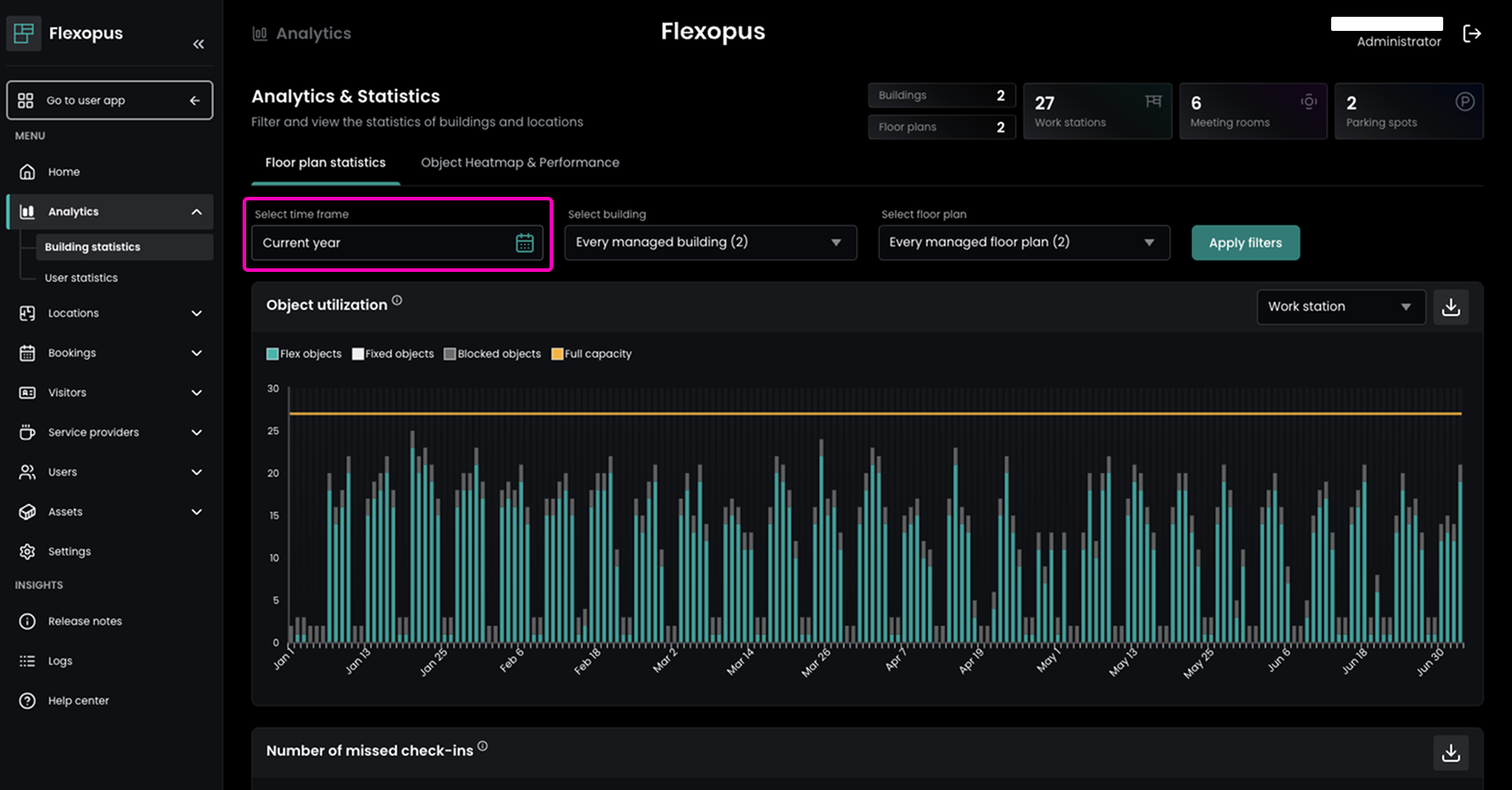This screenshot has width=1512, height=790.
Task: Open calendar picker in time frame field
Action: 524,243
